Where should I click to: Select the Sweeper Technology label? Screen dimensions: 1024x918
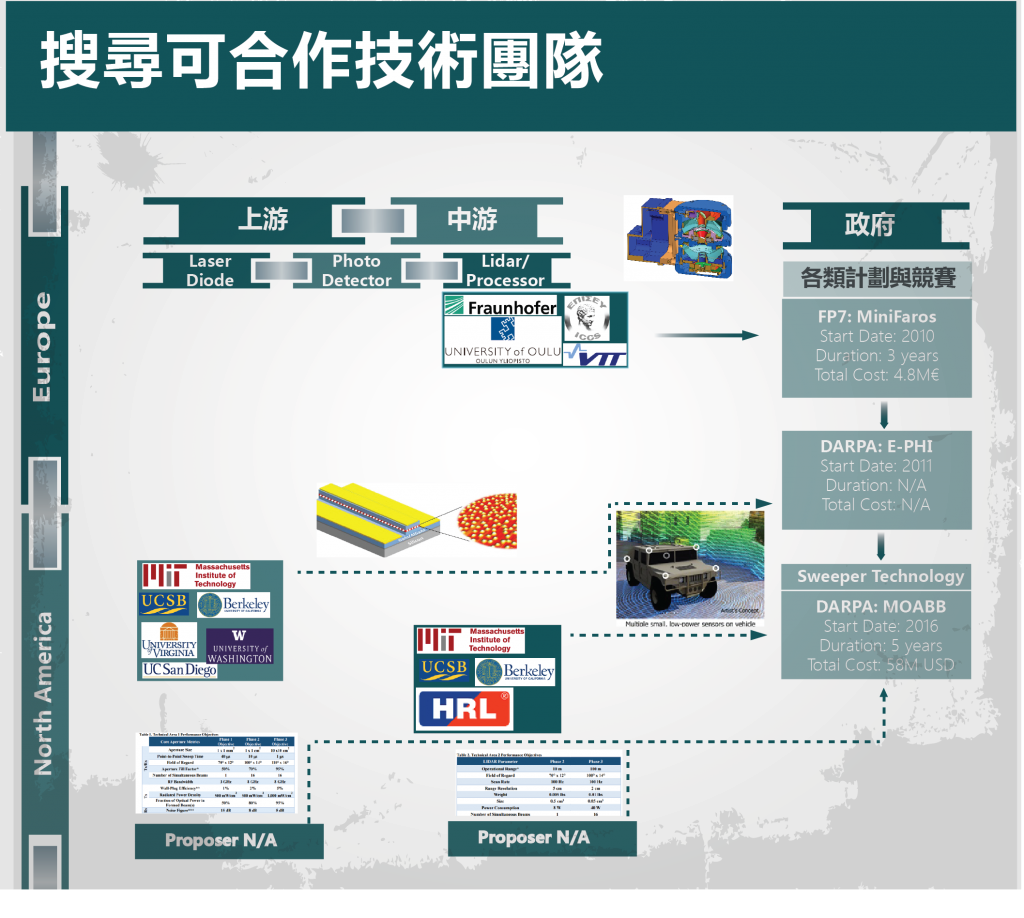pos(880,577)
